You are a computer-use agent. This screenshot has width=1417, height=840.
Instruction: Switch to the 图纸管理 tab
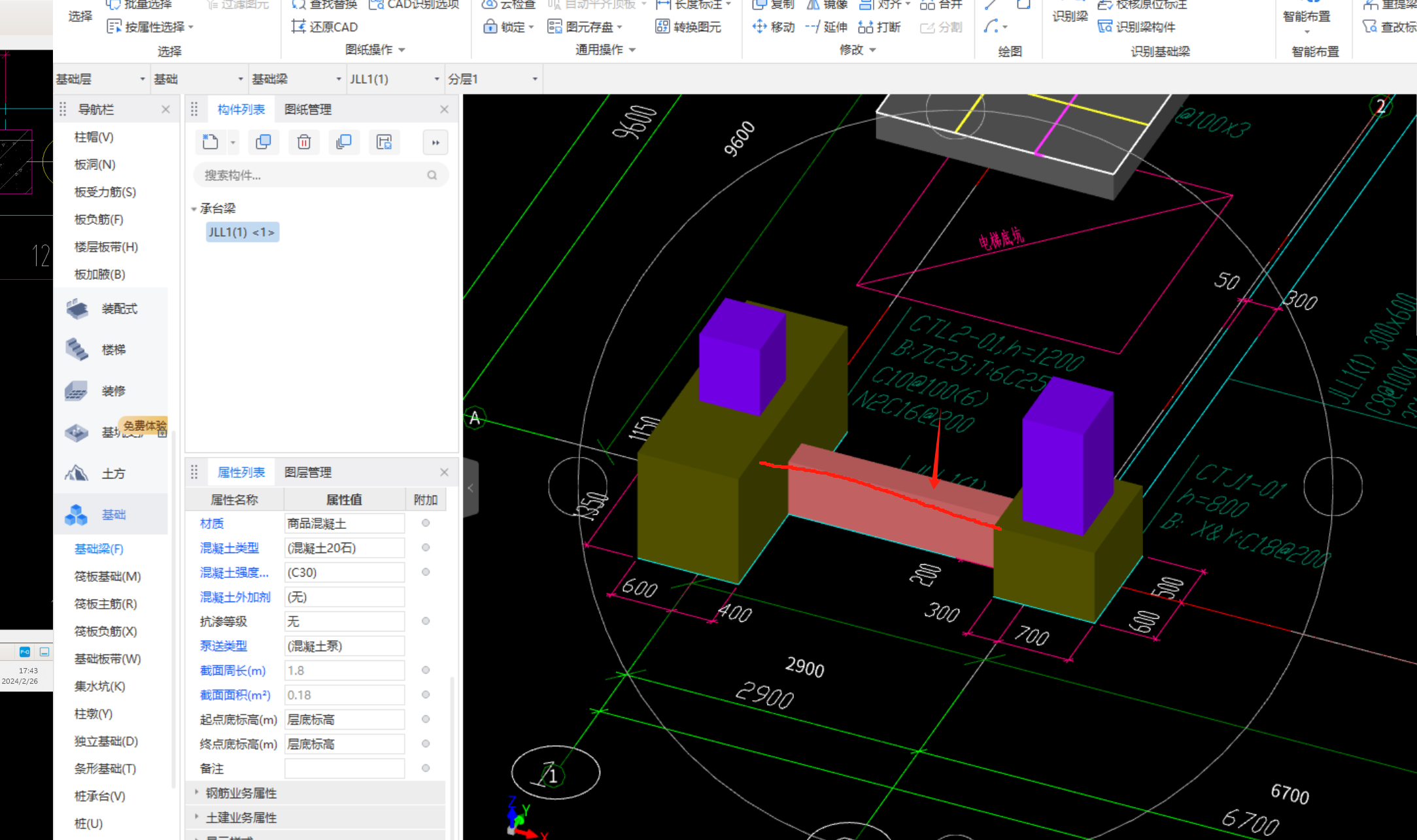308,109
